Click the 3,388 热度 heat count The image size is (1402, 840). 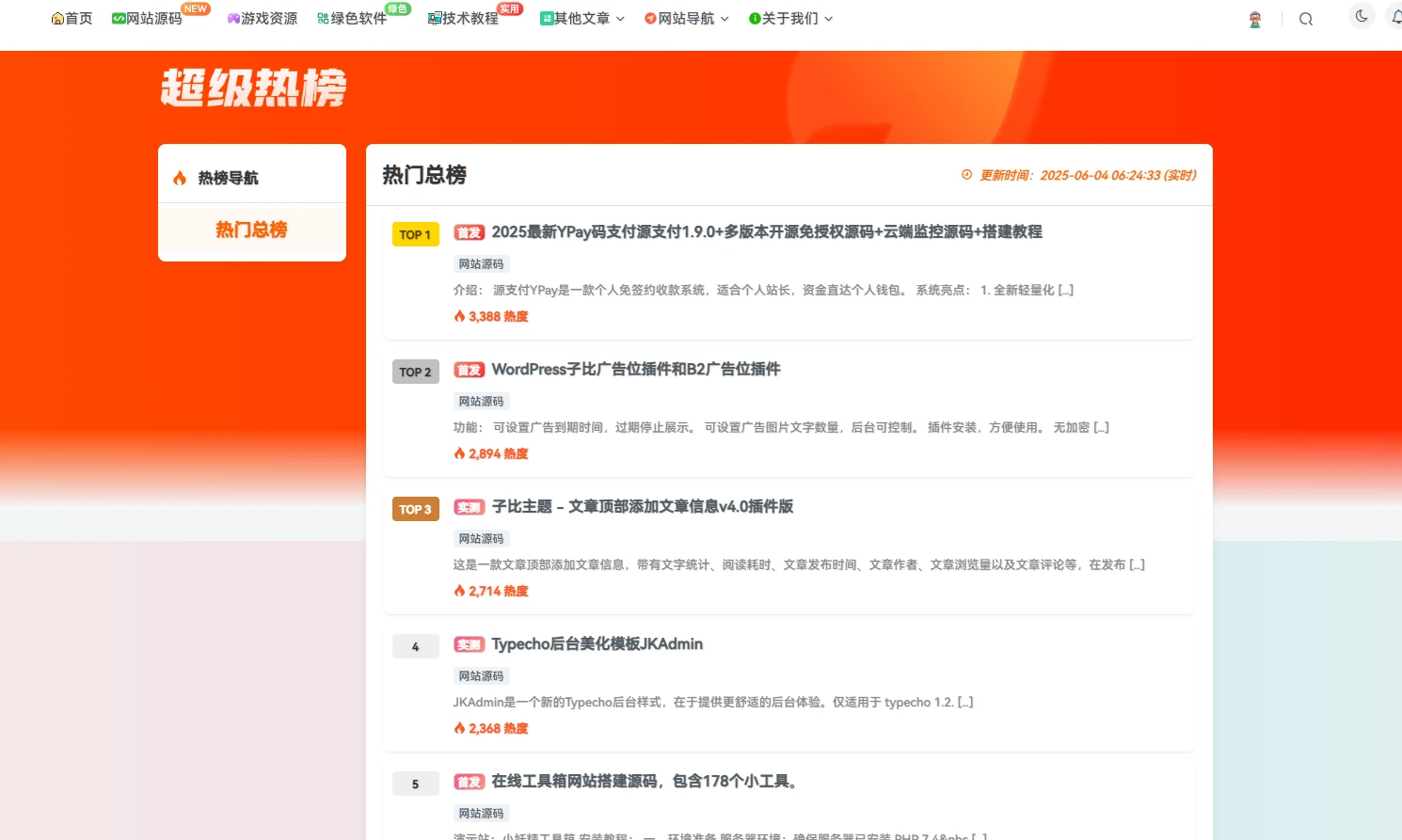pyautogui.click(x=491, y=317)
